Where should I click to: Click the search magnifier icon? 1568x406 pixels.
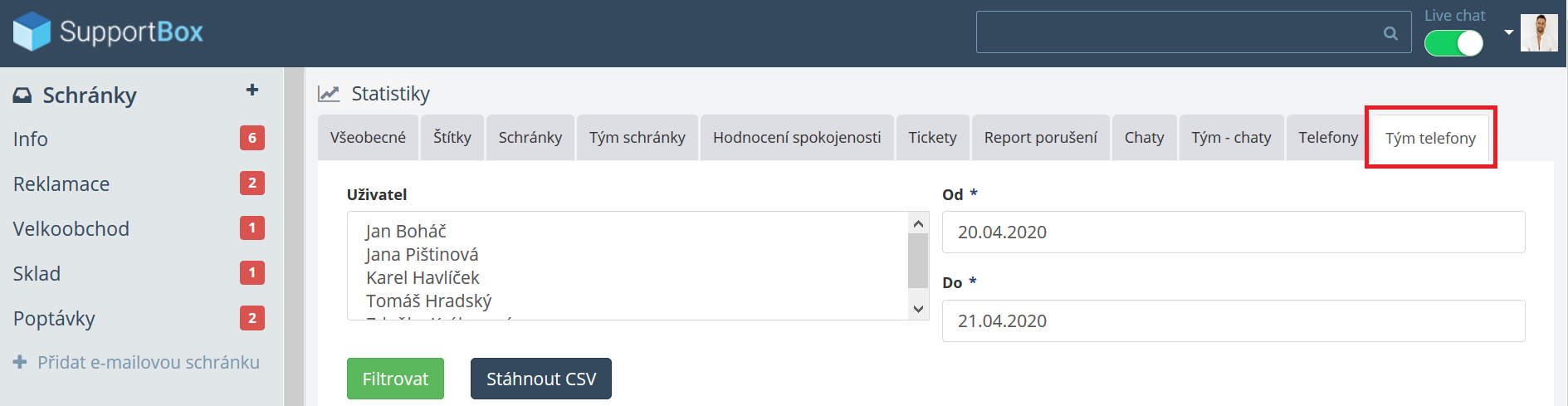(1390, 33)
